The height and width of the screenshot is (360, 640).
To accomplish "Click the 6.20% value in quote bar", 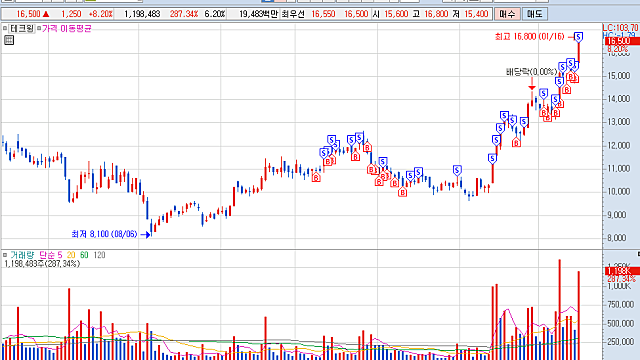I will (x=215, y=14).
